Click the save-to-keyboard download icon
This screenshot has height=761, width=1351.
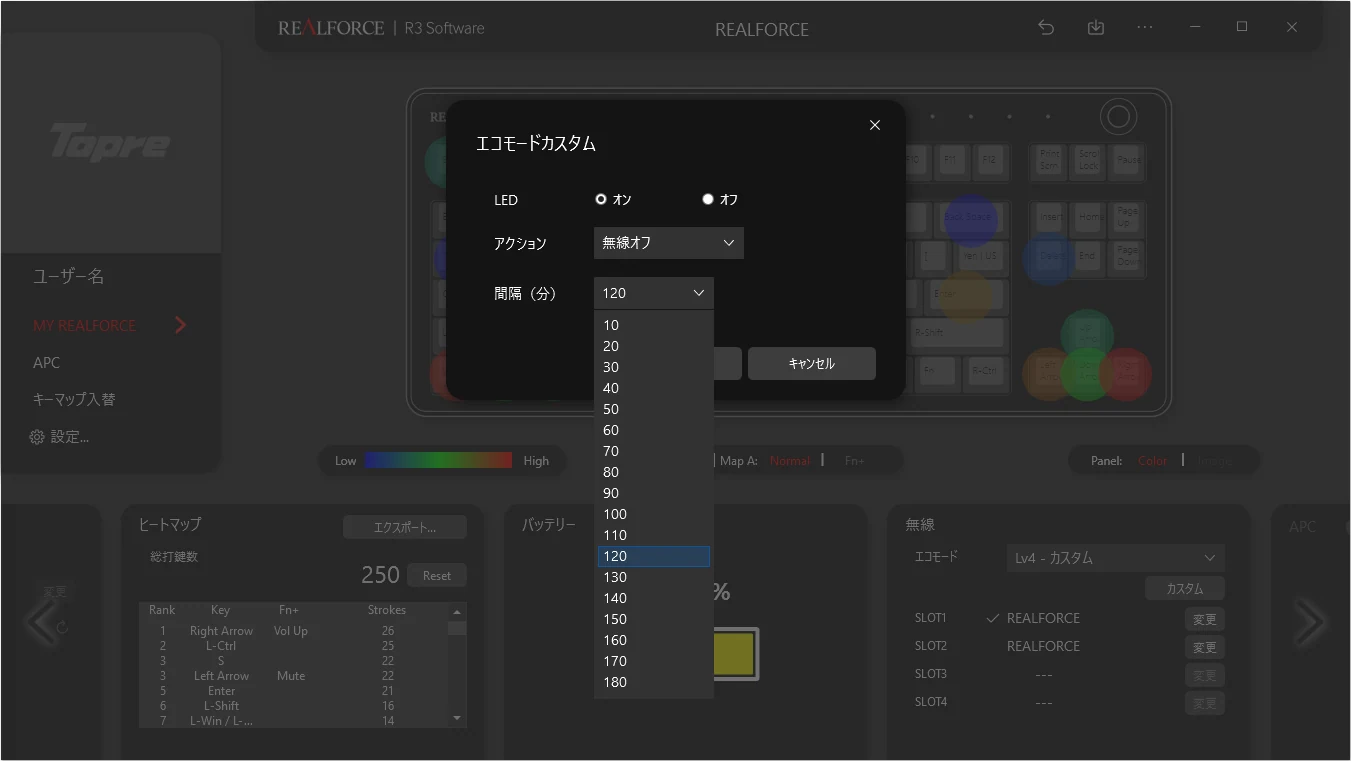coord(1096,28)
